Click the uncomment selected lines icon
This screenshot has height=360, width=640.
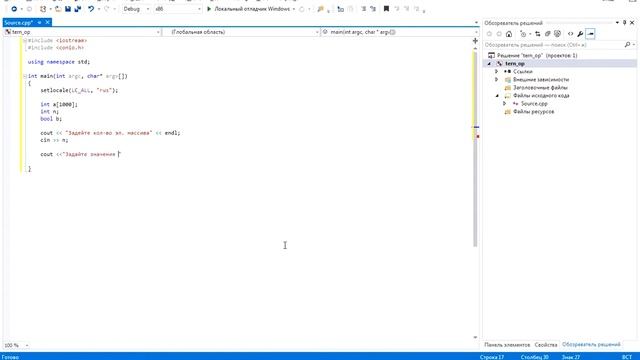pyautogui.click(x=373, y=9)
